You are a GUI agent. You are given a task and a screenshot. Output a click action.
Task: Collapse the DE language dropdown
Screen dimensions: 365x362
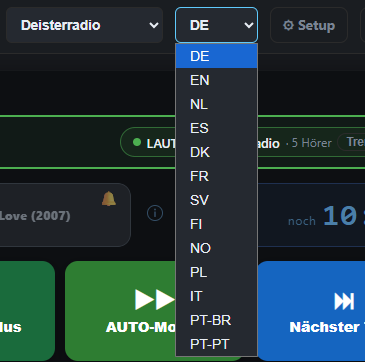(216, 25)
